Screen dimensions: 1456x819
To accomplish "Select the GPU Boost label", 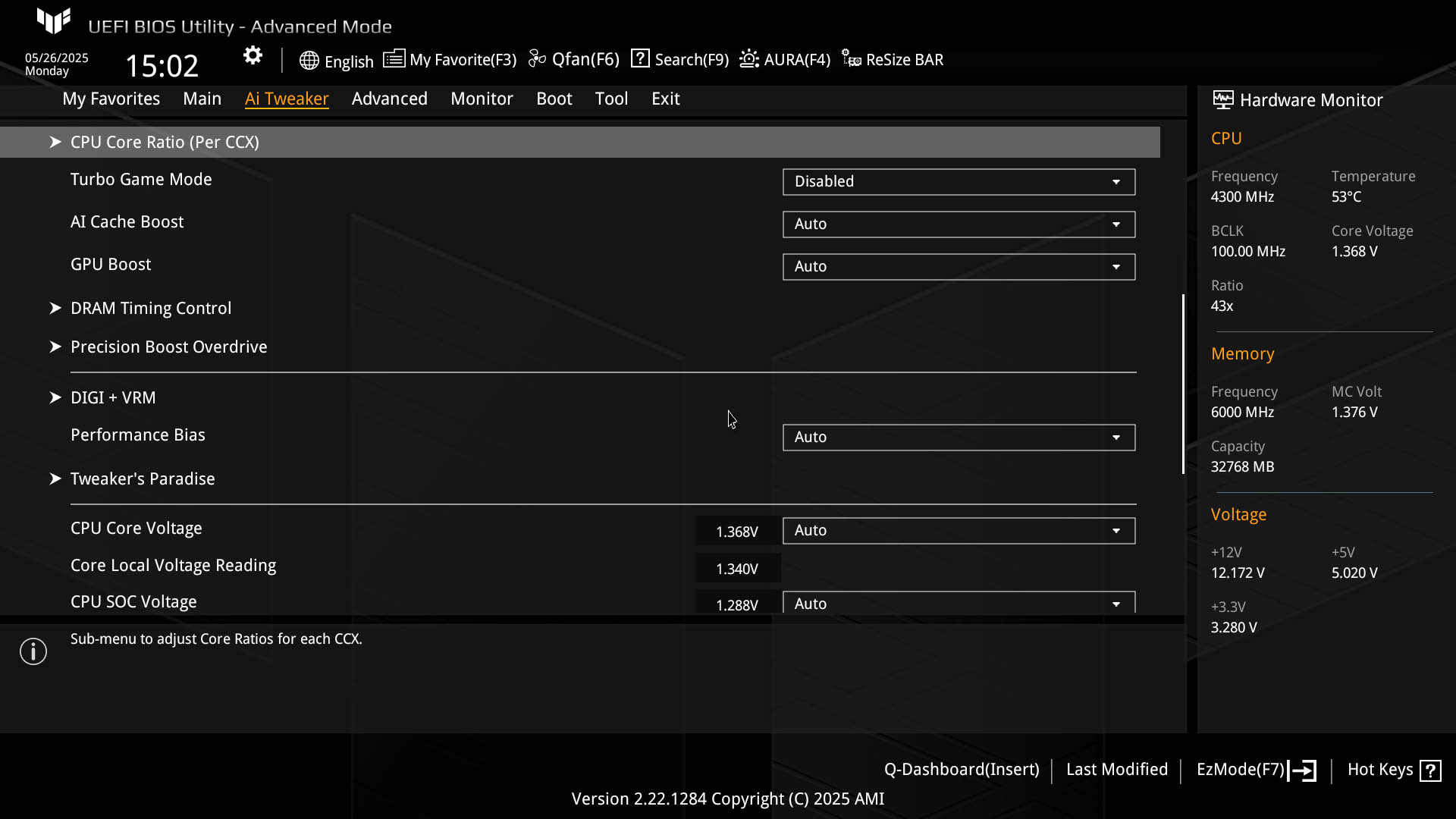I will tap(111, 265).
